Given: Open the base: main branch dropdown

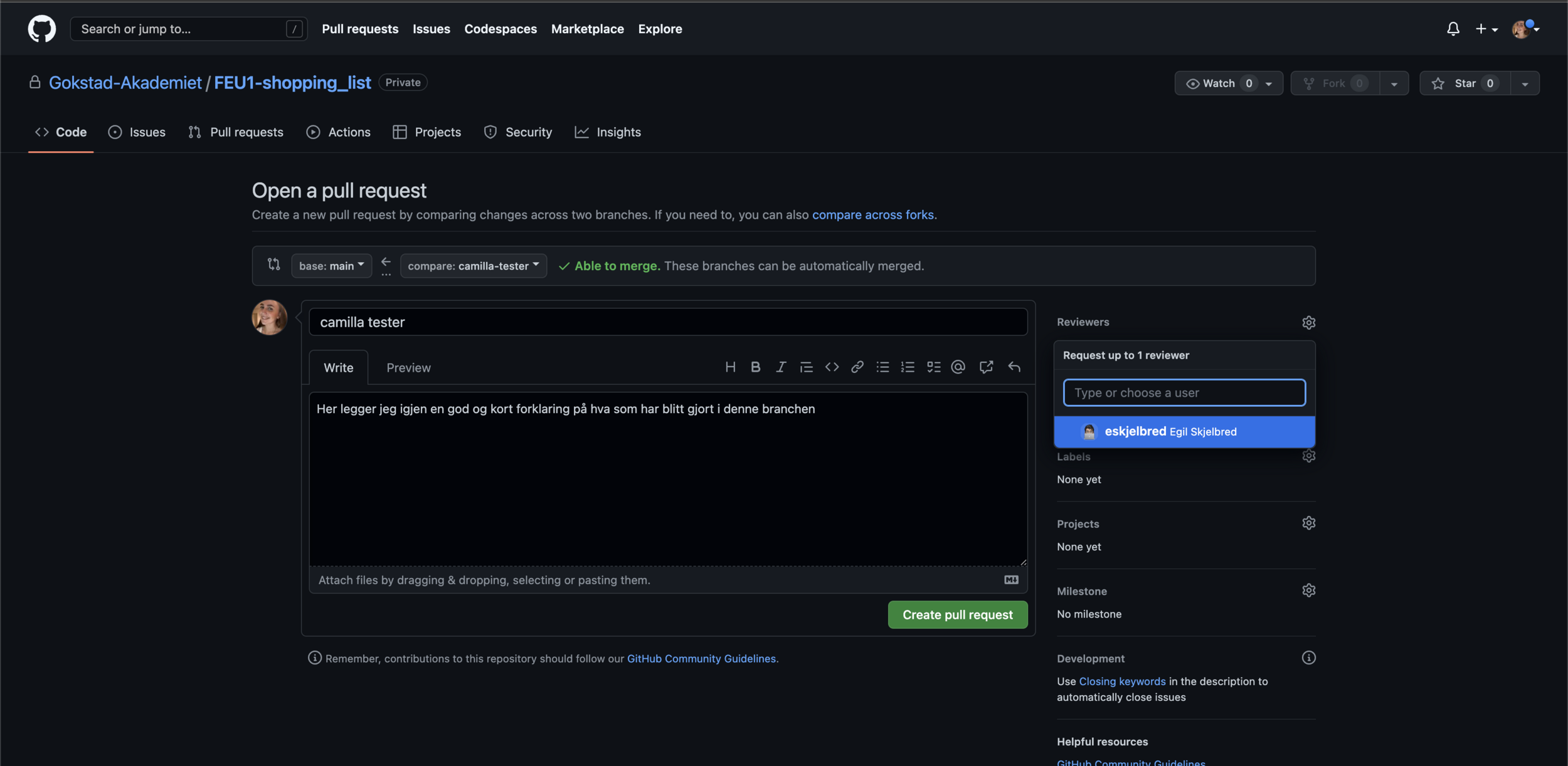Looking at the screenshot, I should pos(331,266).
